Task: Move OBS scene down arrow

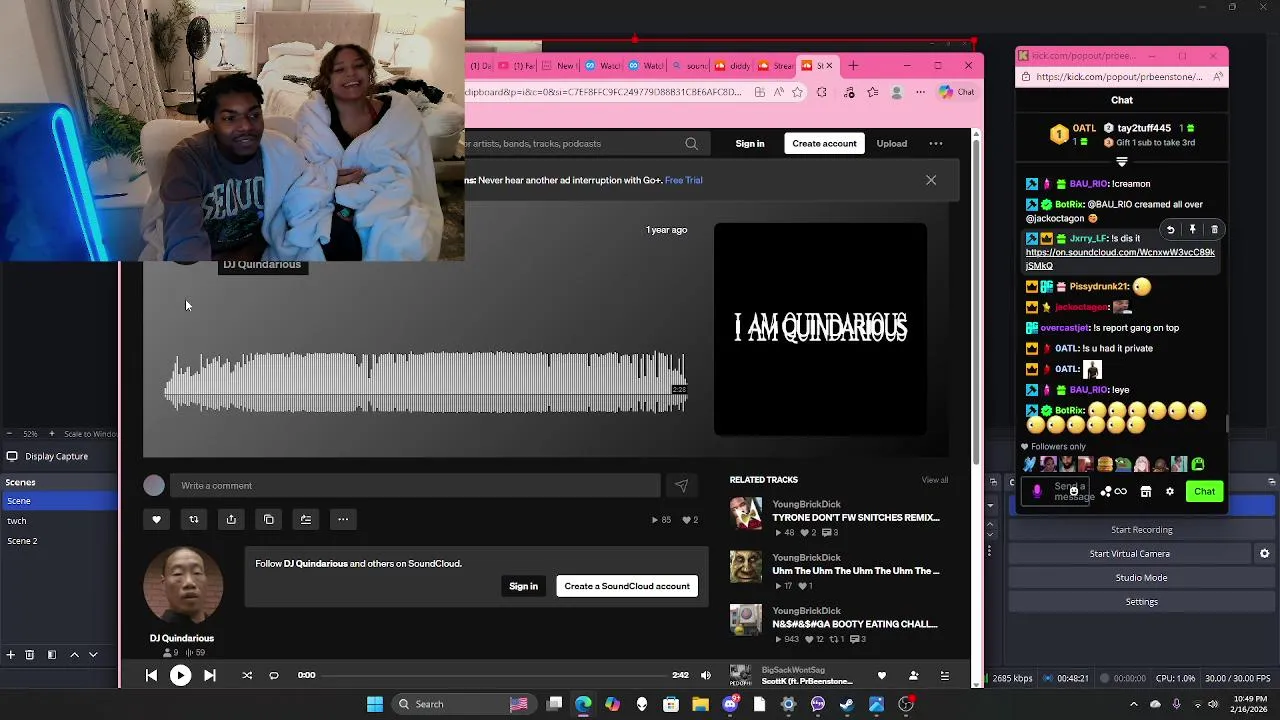Action: coord(93,655)
